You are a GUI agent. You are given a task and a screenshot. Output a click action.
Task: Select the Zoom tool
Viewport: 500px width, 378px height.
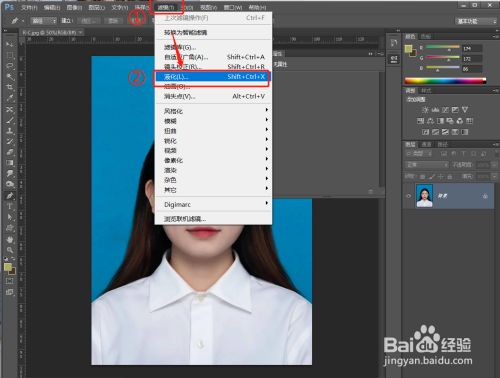[10, 249]
